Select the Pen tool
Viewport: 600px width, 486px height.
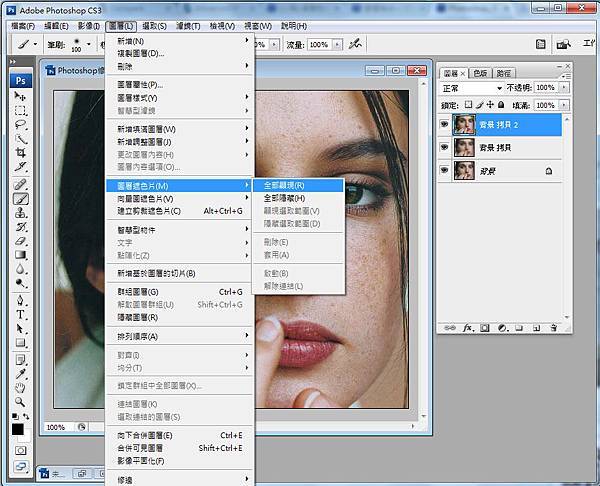coord(20,300)
